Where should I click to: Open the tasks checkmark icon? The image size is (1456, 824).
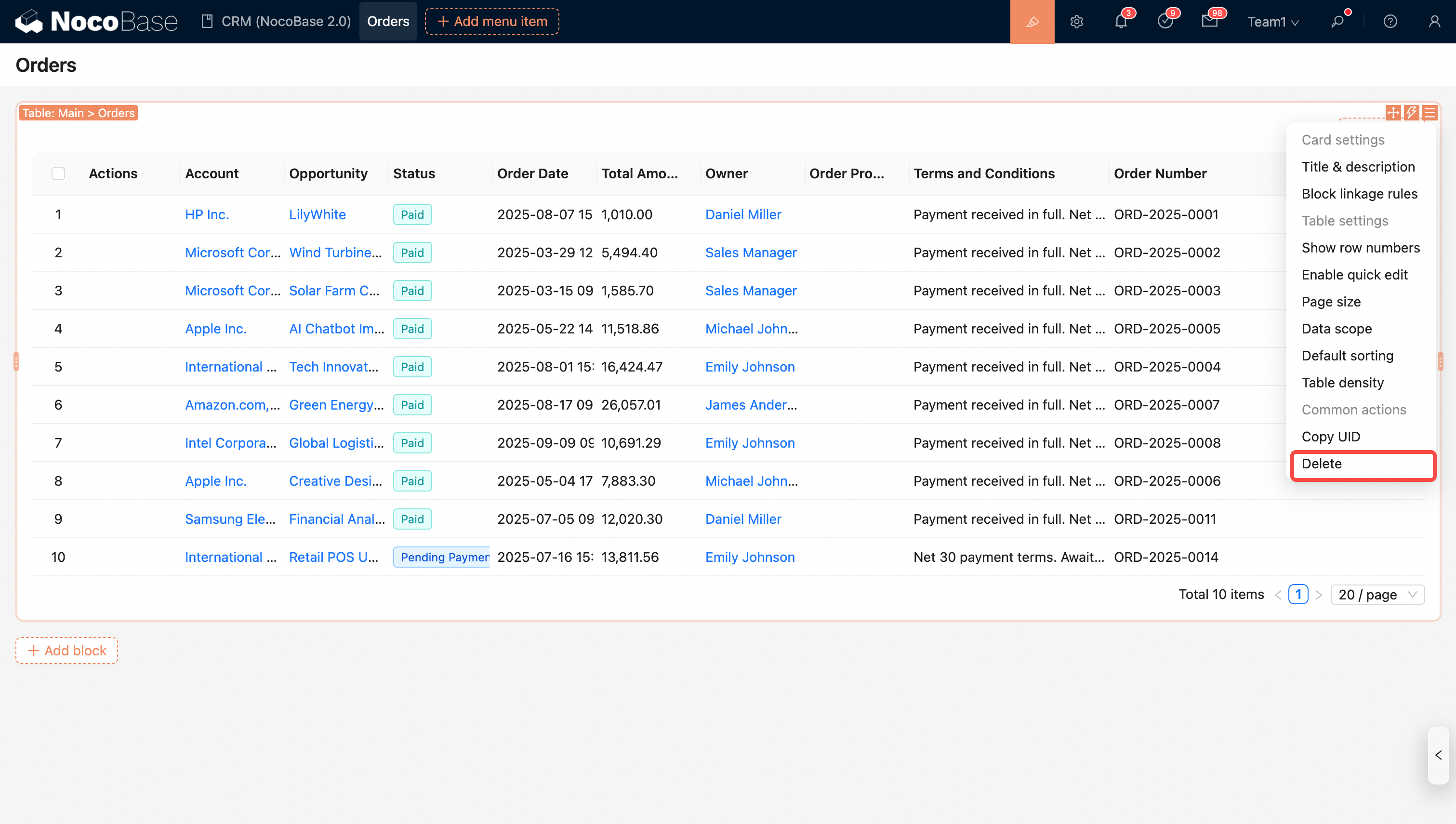coord(1165,22)
